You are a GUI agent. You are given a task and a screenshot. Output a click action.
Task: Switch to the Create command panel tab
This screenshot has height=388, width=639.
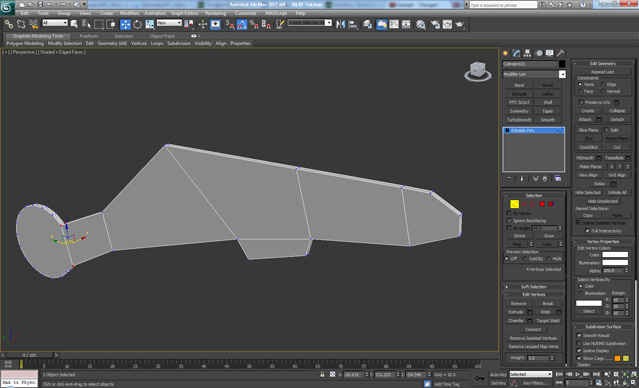click(x=505, y=53)
